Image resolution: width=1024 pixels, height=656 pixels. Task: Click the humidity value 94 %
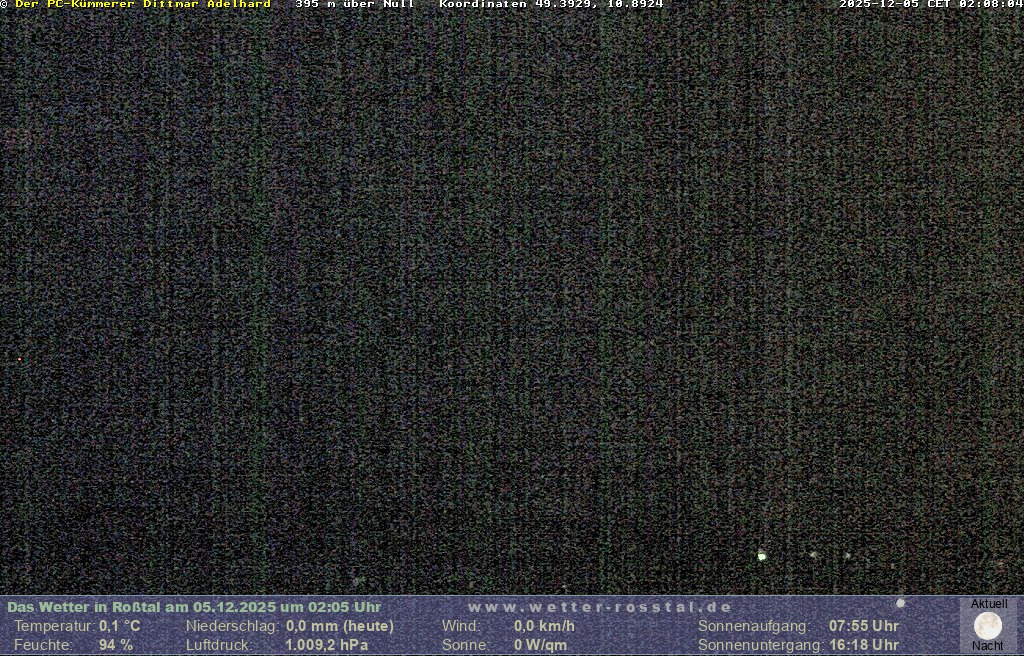pyautogui.click(x=115, y=645)
